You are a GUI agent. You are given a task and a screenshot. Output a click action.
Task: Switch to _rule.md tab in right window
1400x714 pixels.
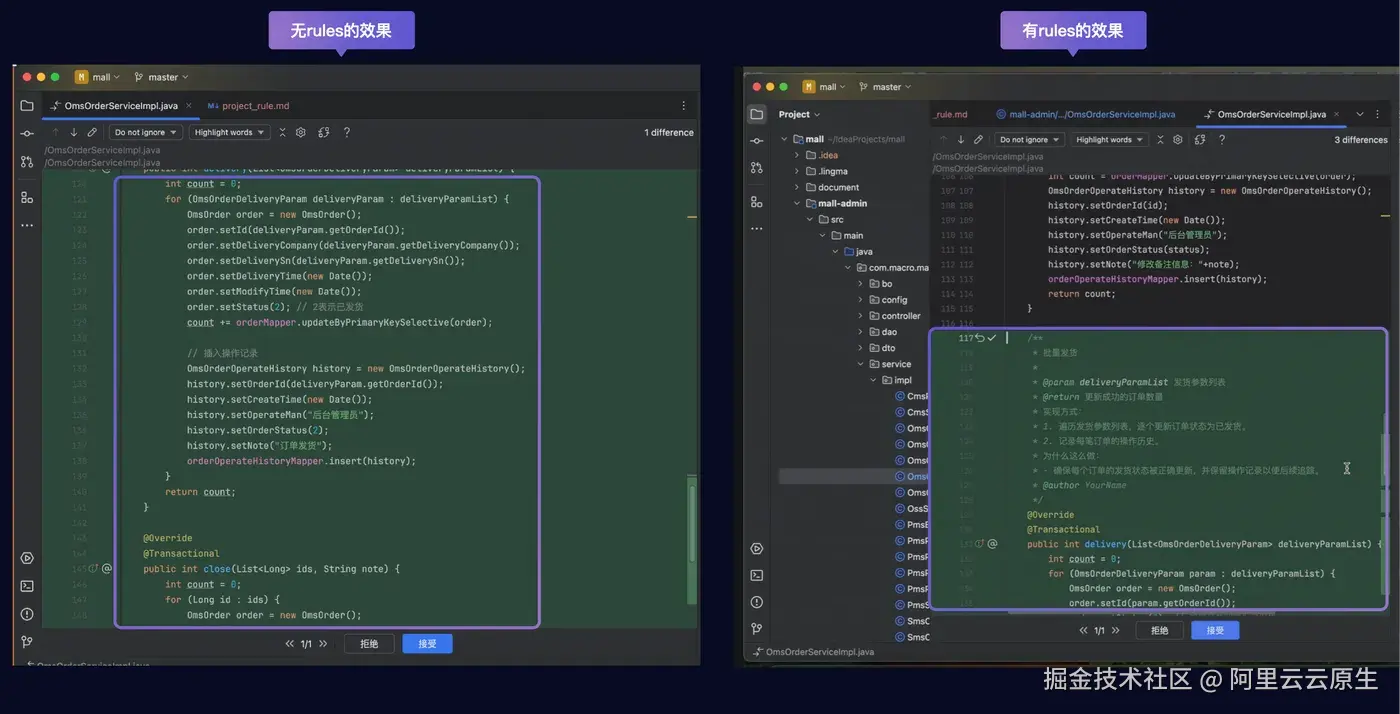point(951,114)
